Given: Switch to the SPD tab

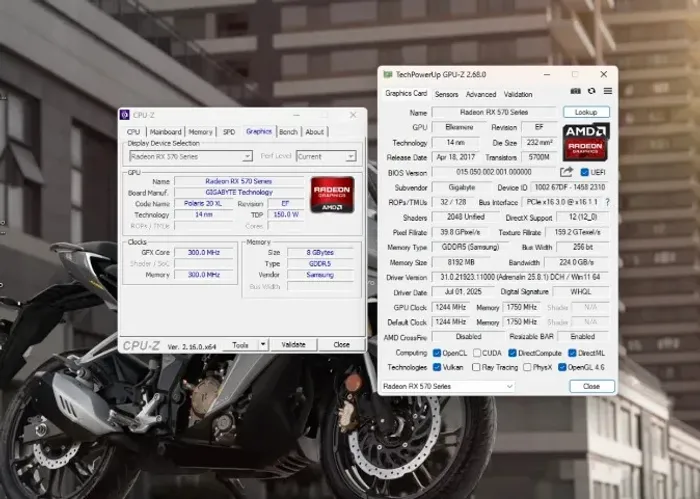Looking at the screenshot, I should (x=229, y=132).
